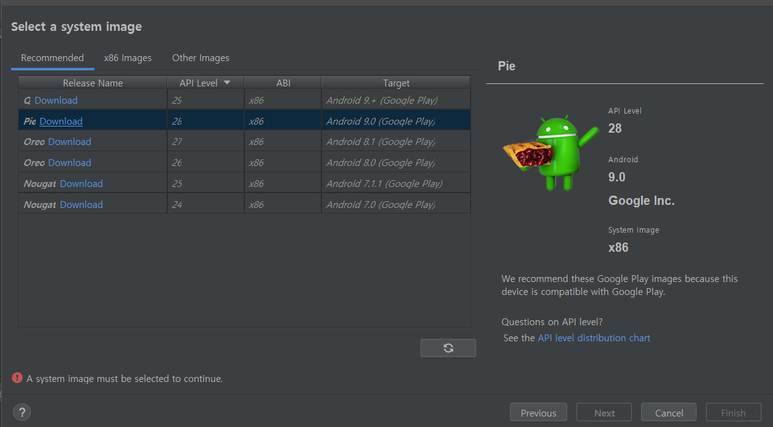Download the Q system image
Screen dimensions: 773x427
[x=56, y=100]
